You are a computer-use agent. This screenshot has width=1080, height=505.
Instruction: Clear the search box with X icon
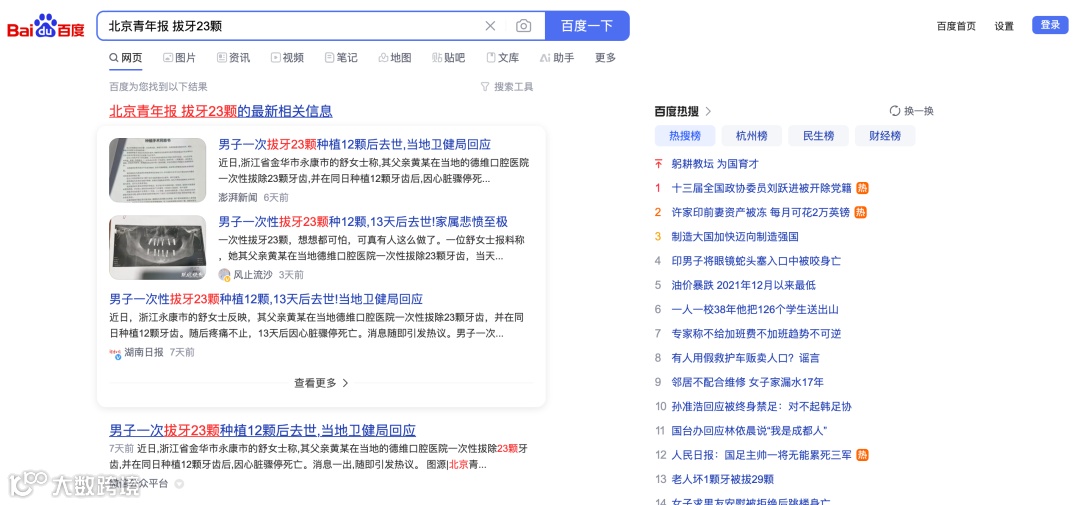[x=490, y=26]
